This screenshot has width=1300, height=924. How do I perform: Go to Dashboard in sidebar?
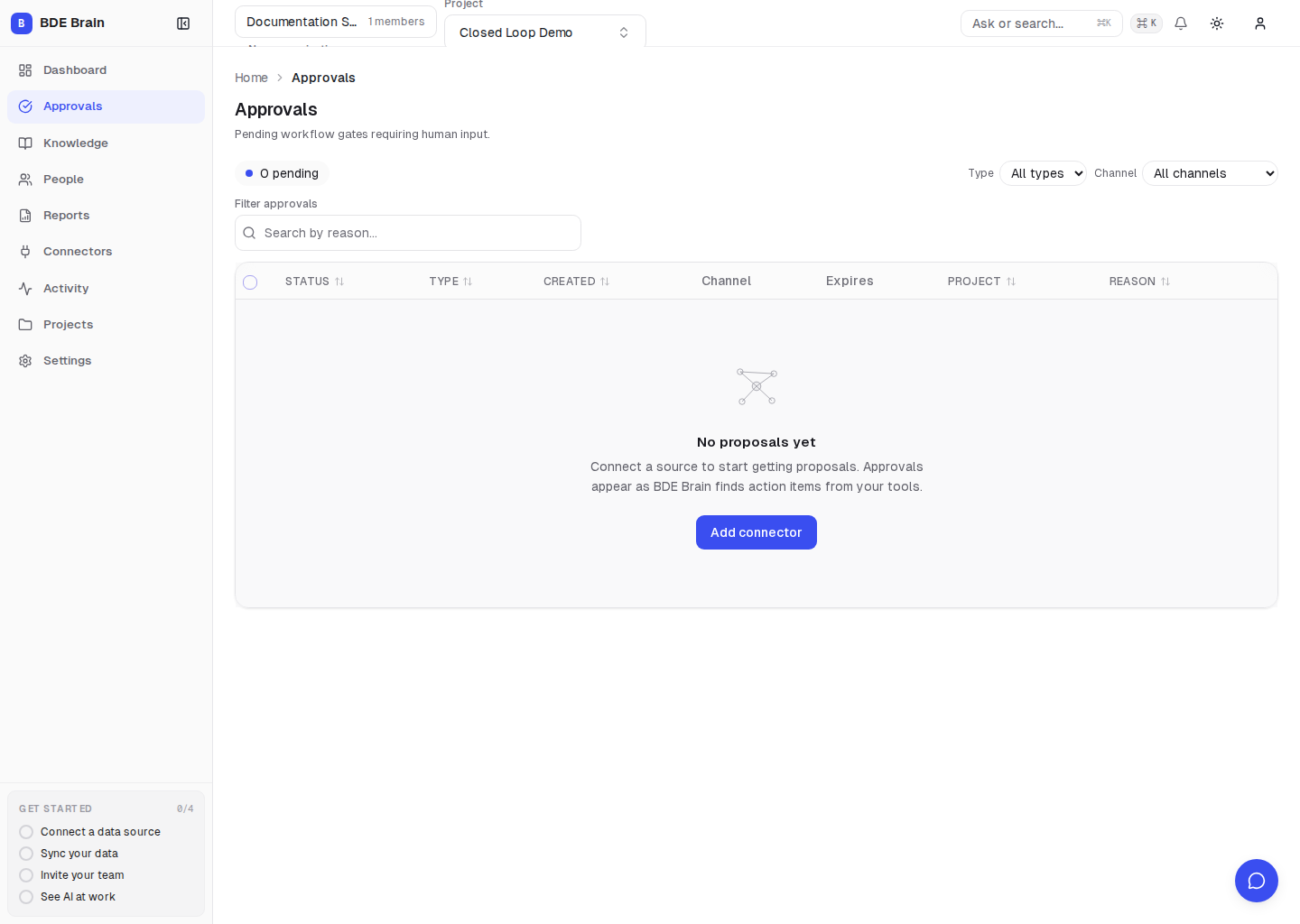coord(107,70)
